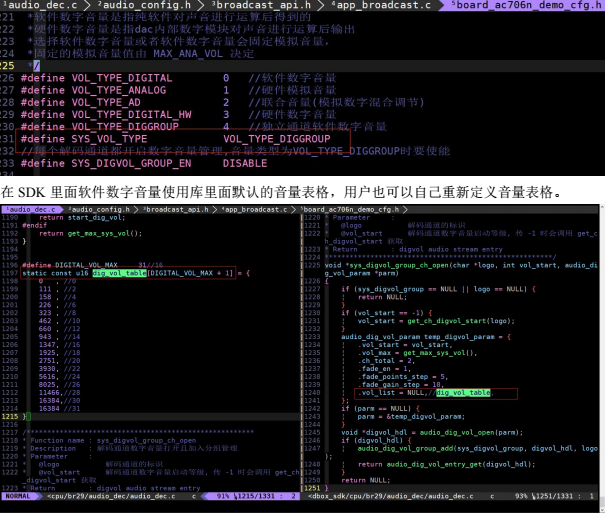Click the table value 943
The height and width of the screenshot is (513, 605).
(x=45, y=337)
